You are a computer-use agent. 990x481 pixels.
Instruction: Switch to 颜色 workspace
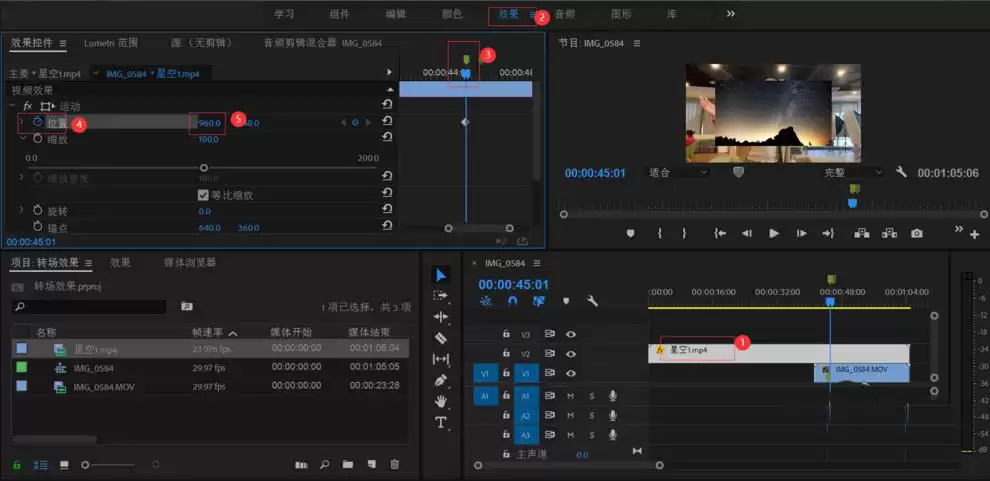tap(452, 14)
